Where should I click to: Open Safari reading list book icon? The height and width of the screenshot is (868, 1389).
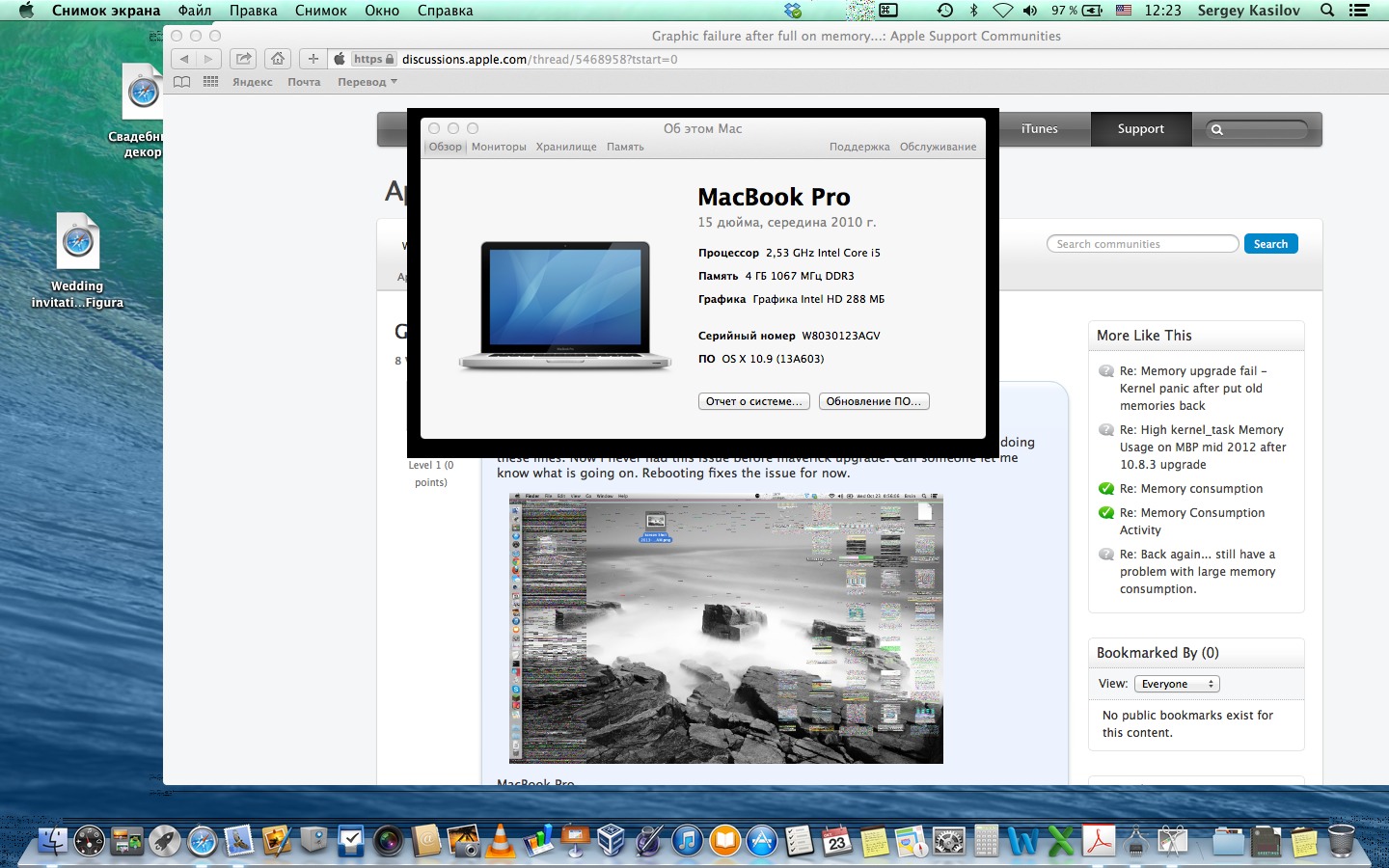pos(181,82)
